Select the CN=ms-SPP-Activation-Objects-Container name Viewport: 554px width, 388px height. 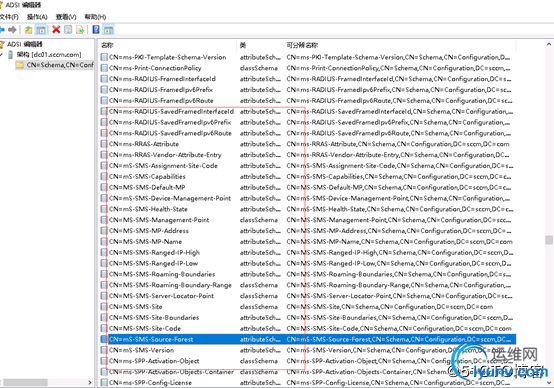(x=171, y=372)
